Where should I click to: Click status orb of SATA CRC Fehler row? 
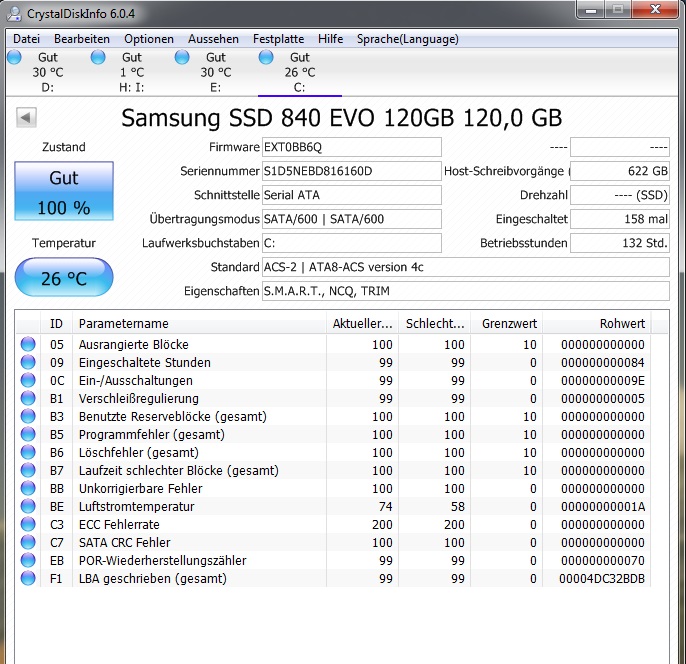[x=28, y=542]
